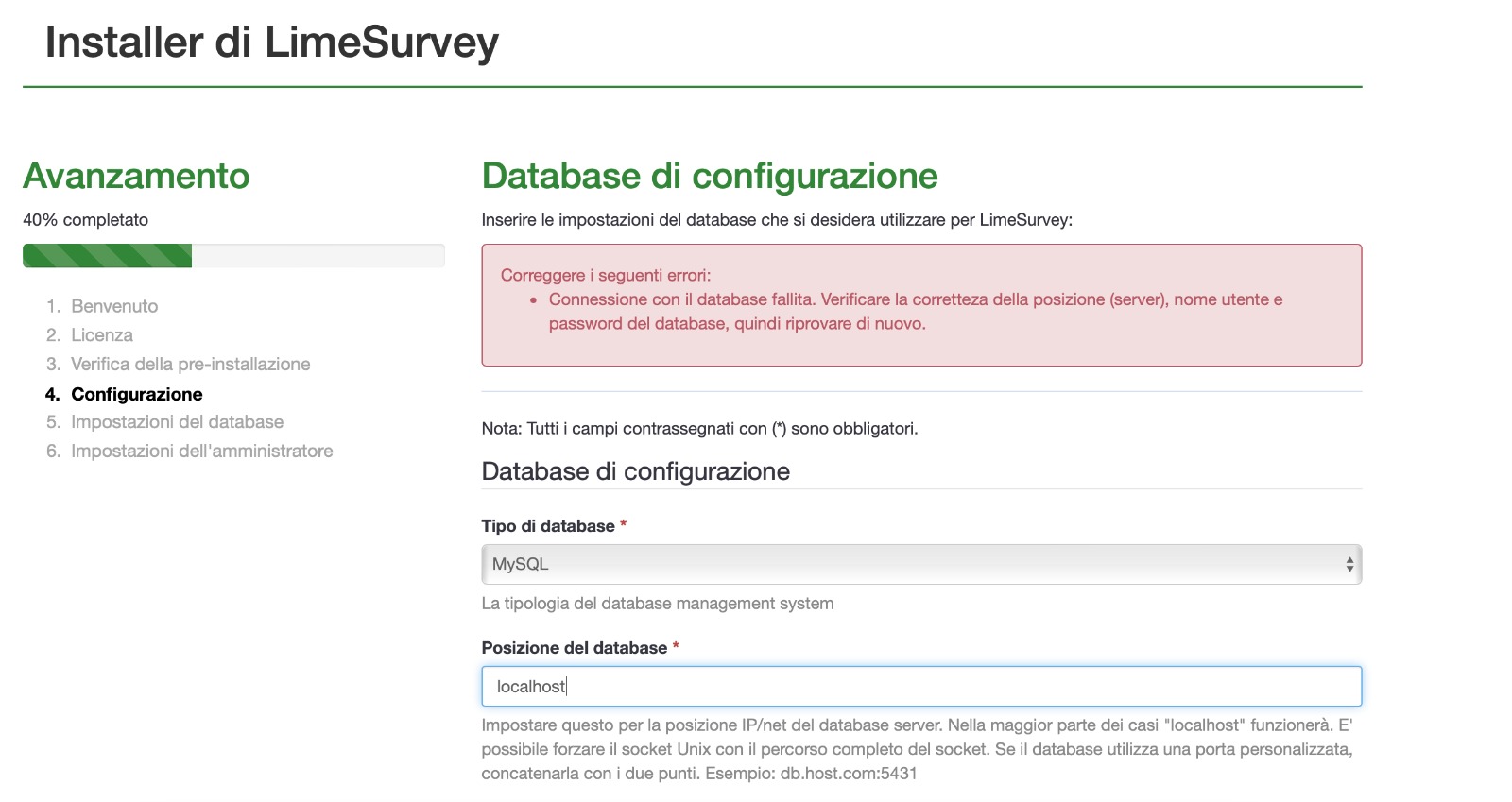Open the Tipo di database dropdown
Screen dimensions: 1512x802
920,564
